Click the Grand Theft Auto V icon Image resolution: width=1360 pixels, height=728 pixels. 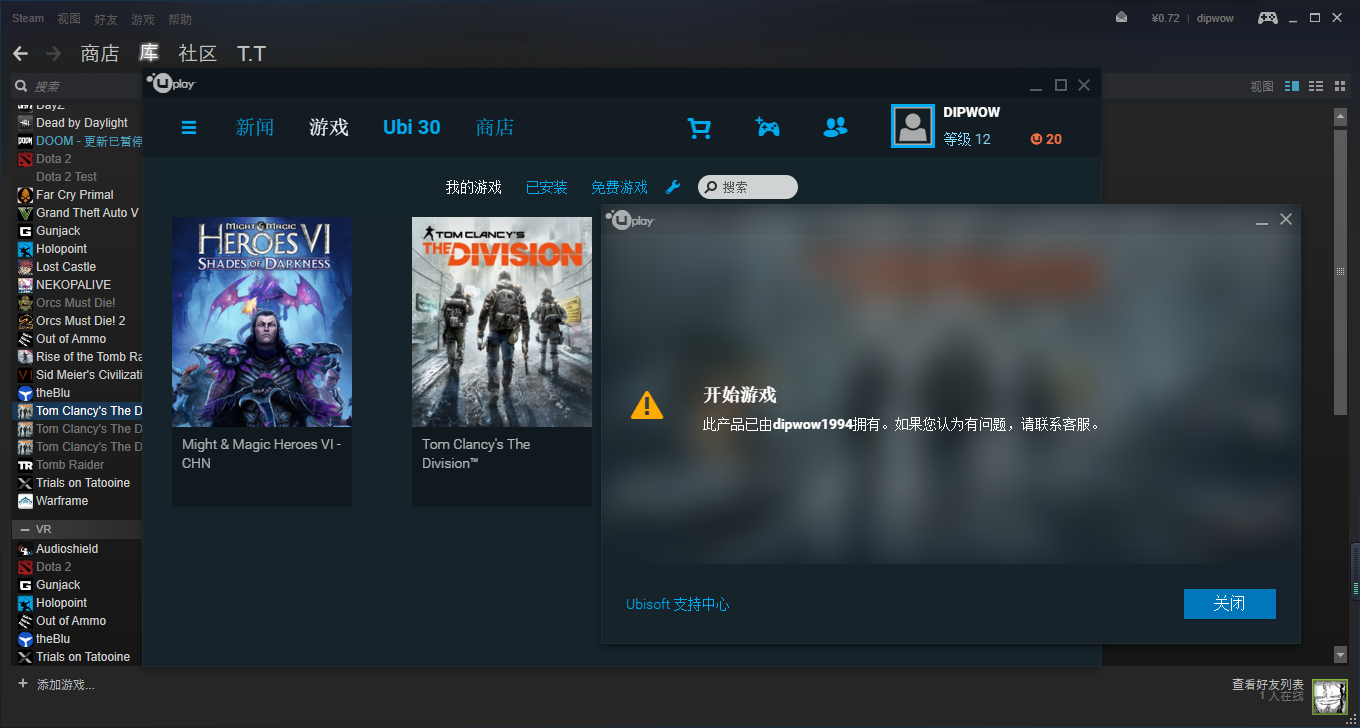click(25, 213)
